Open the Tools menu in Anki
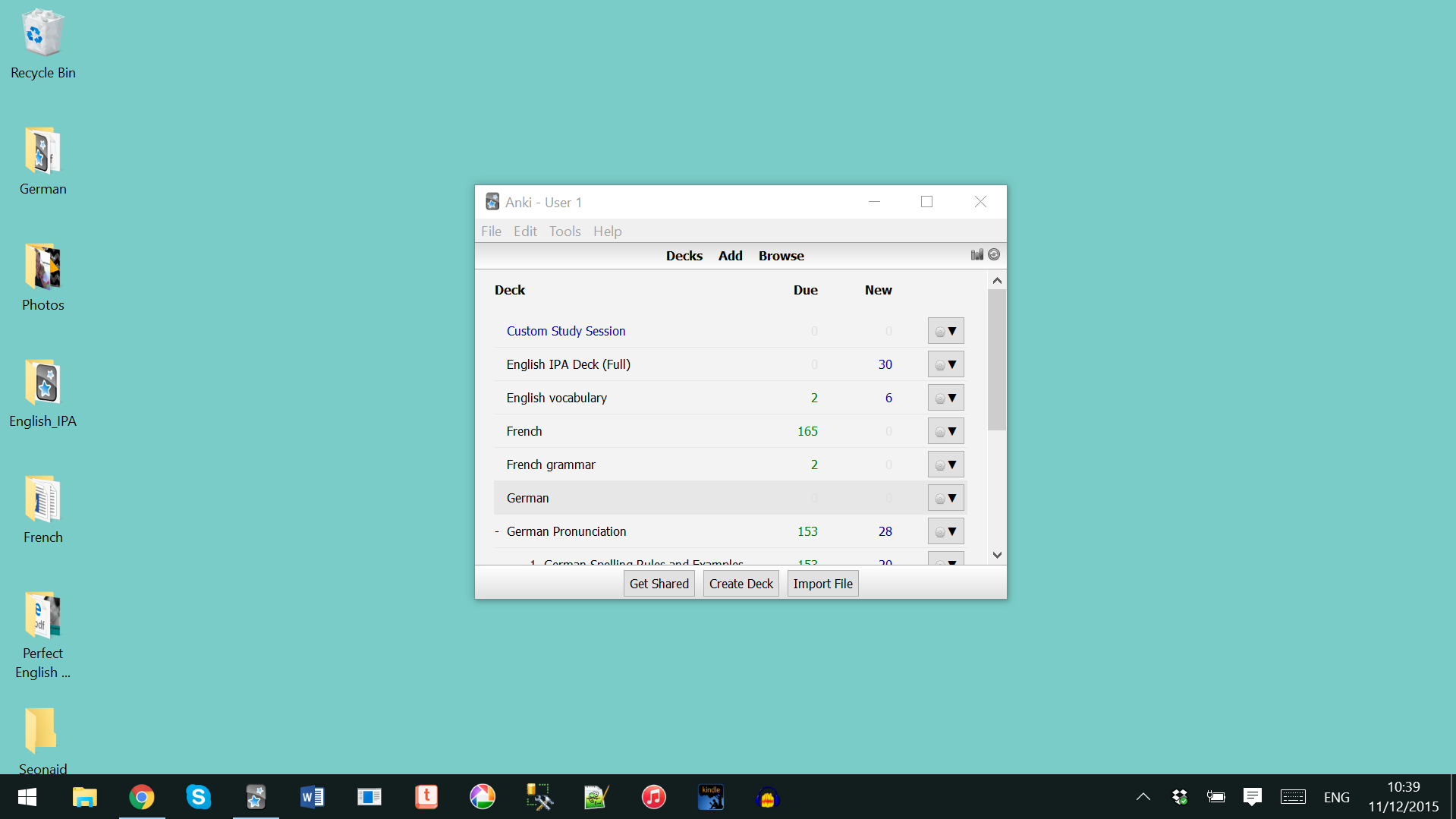 (x=565, y=232)
